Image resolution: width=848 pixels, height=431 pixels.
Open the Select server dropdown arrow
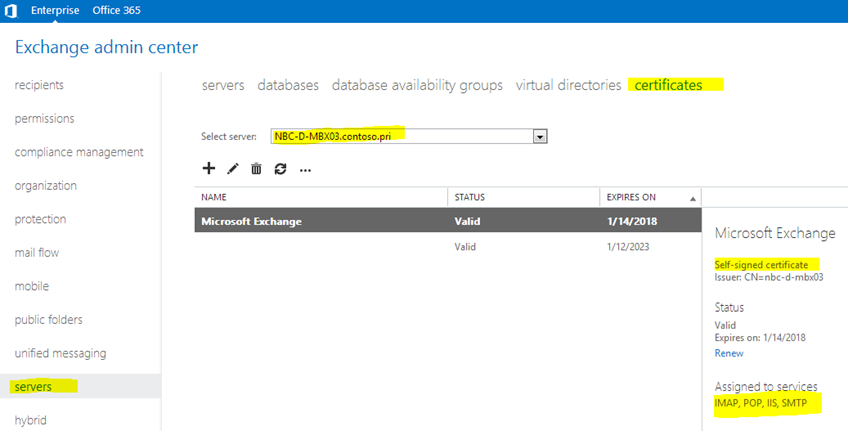point(540,137)
